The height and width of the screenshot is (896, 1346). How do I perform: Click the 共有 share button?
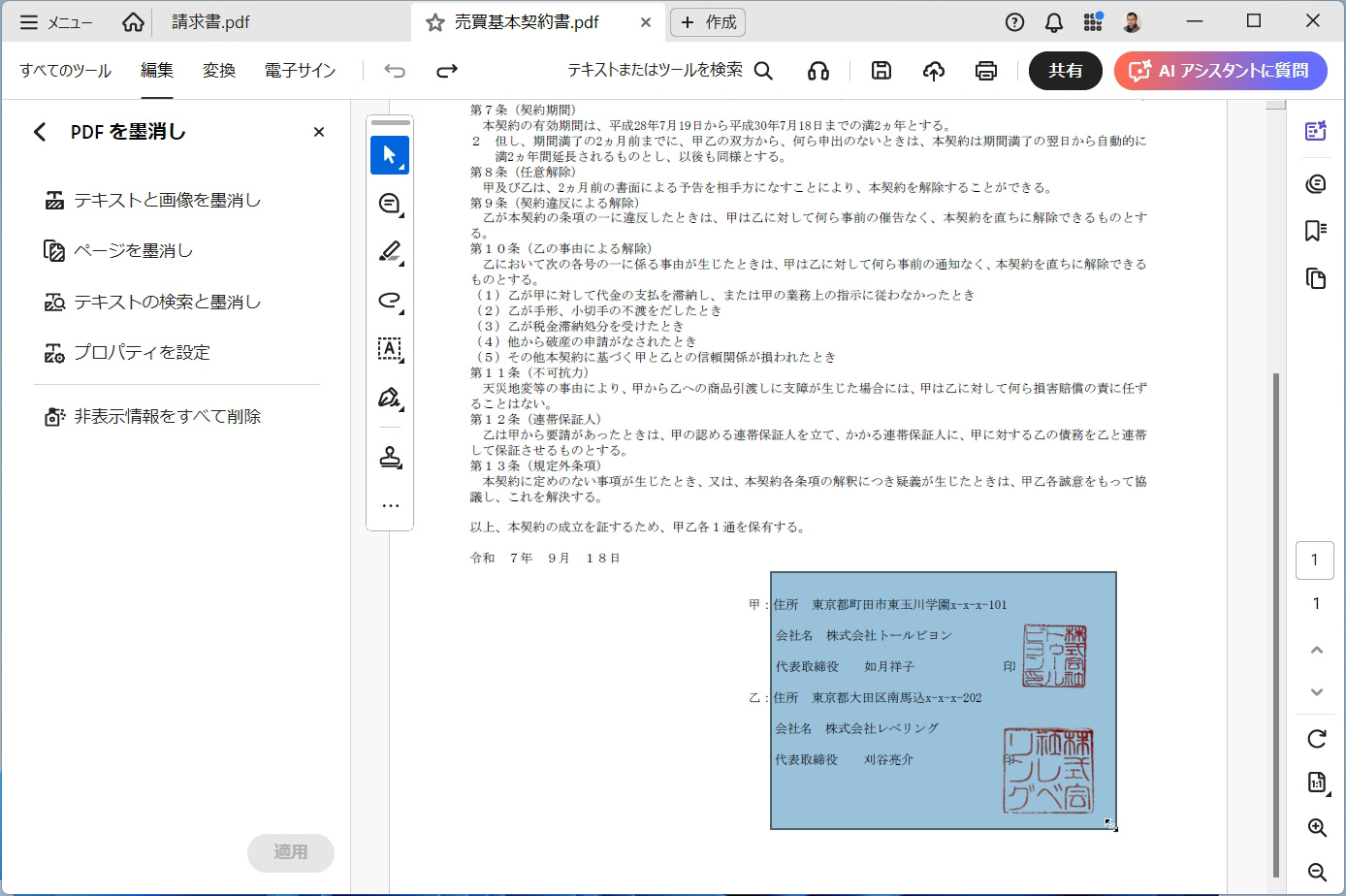pyautogui.click(x=1066, y=70)
